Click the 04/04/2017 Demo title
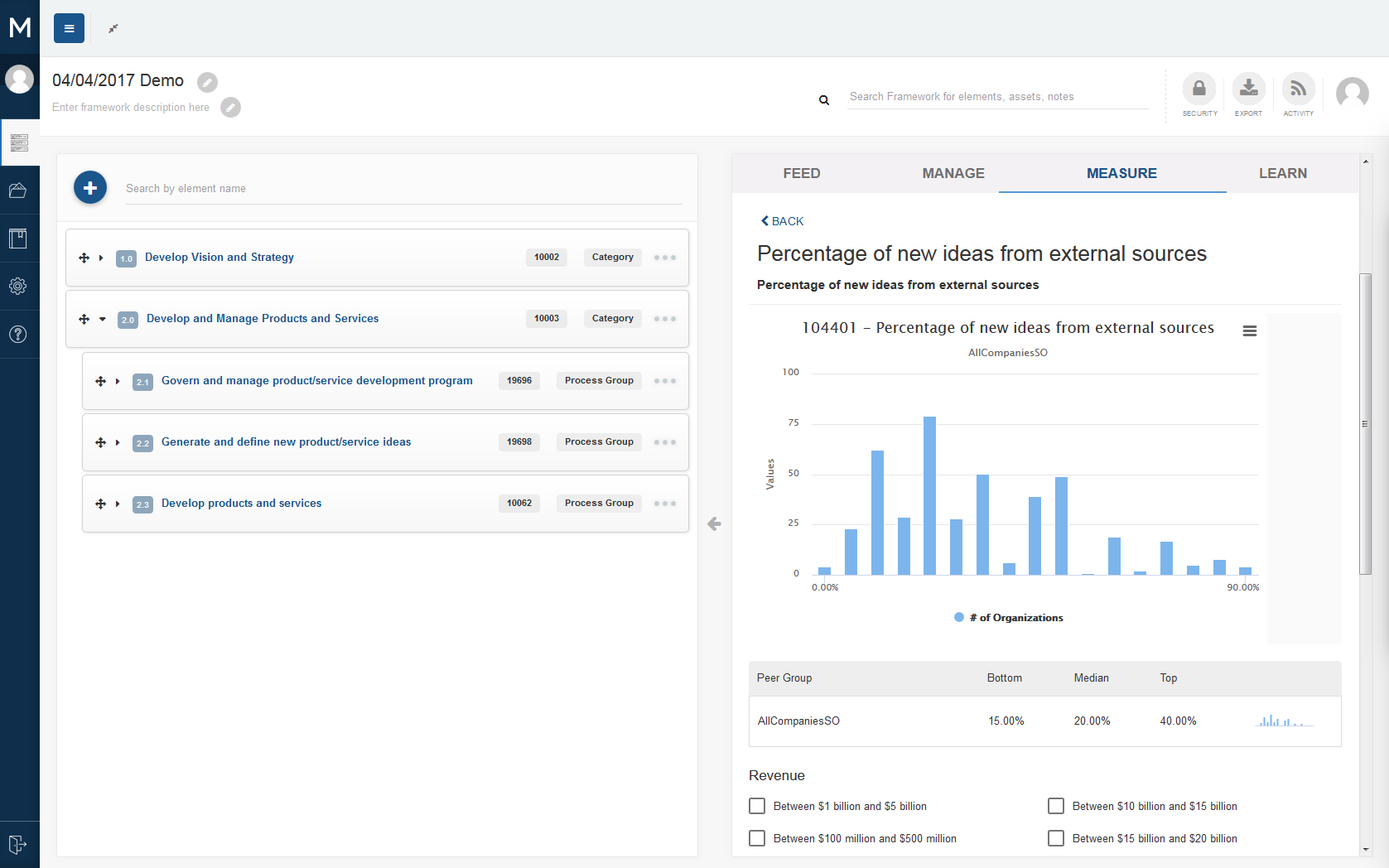1389x868 pixels. 118,80
